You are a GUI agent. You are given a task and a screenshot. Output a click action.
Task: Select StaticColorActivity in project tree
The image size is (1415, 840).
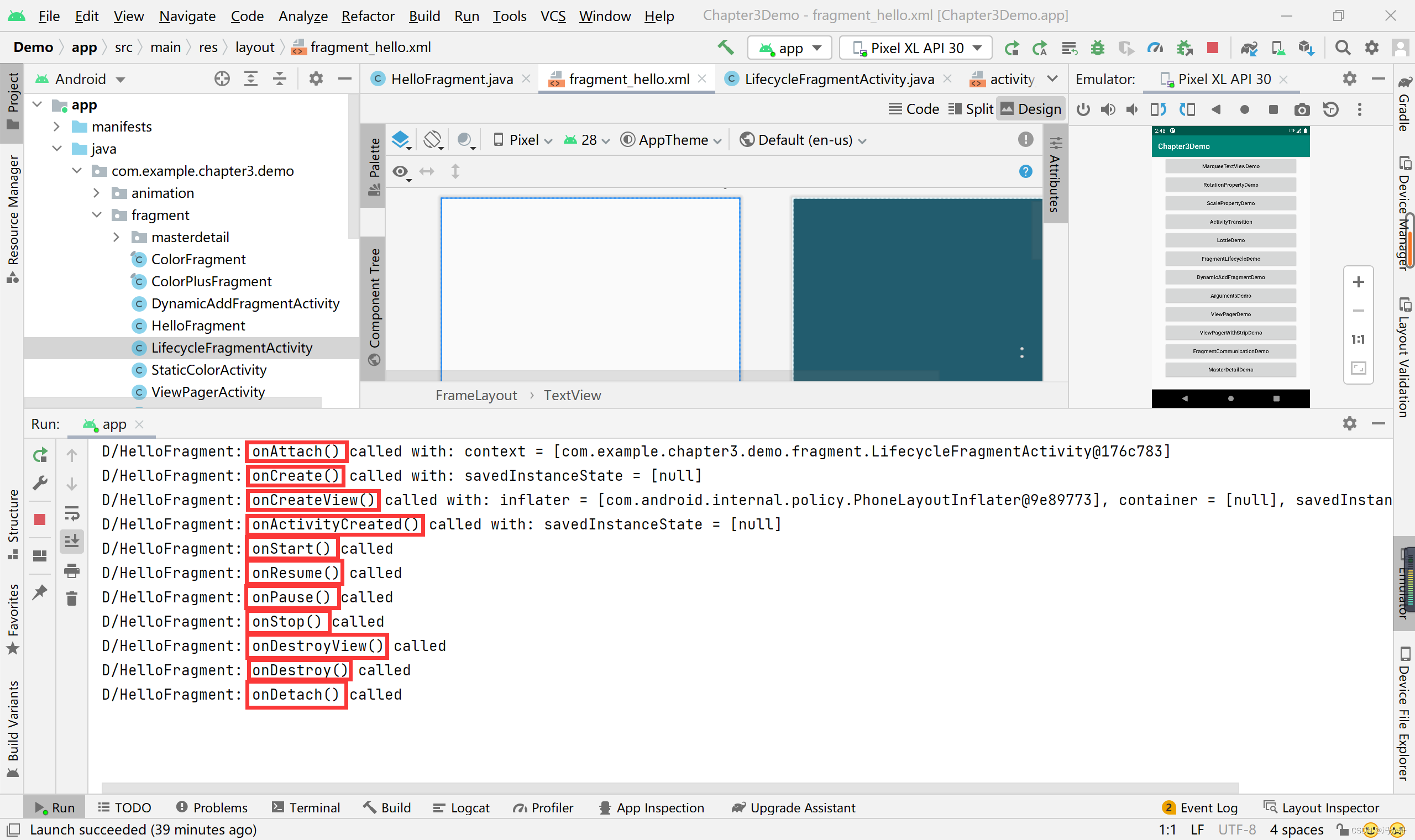[208, 370]
